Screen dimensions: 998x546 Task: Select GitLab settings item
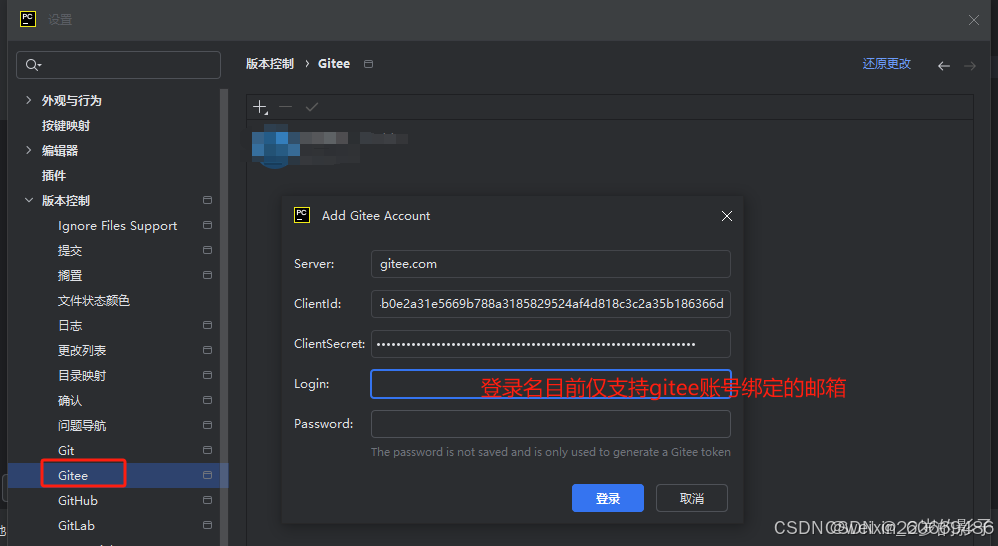pos(76,526)
